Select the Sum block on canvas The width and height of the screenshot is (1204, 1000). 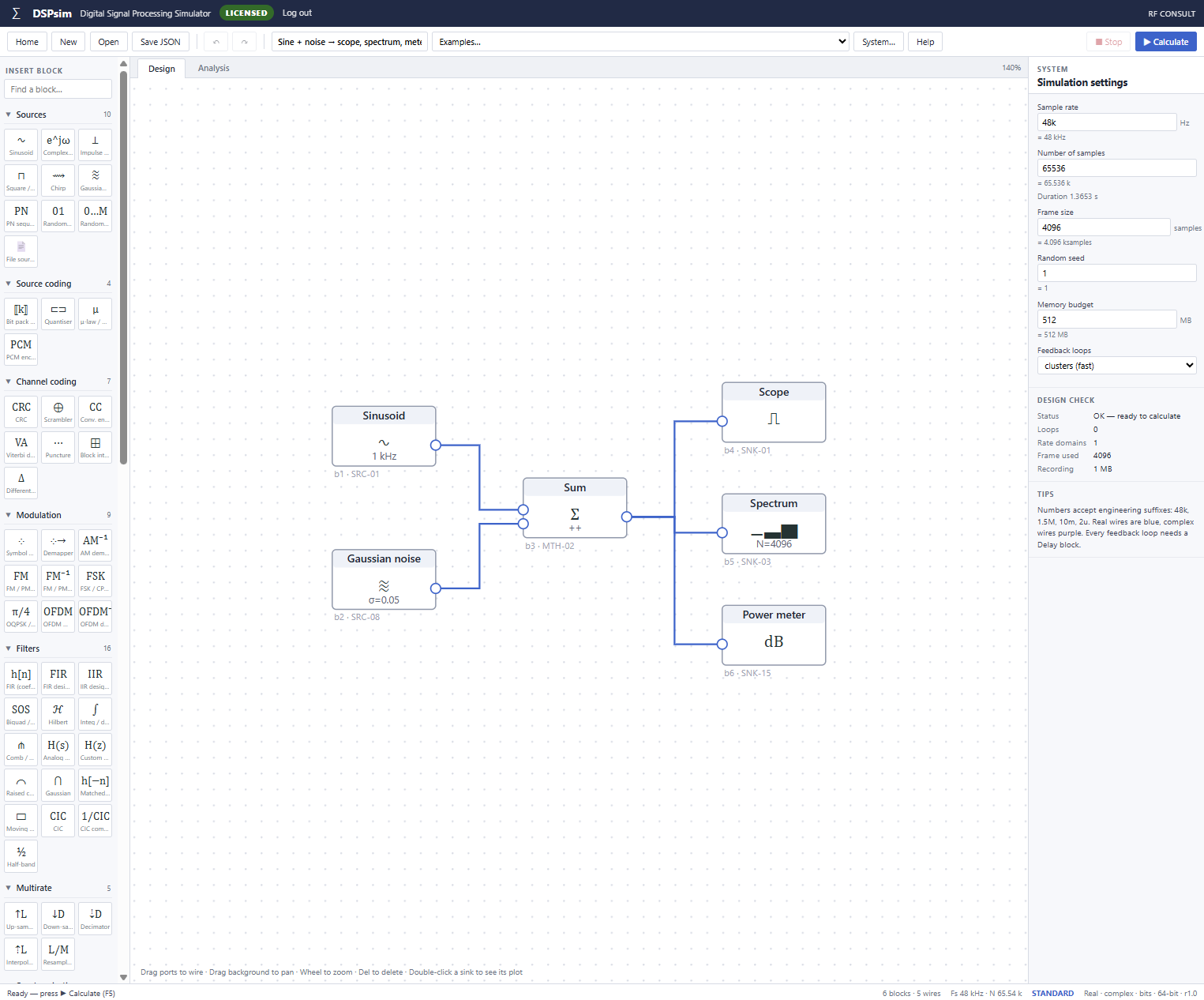pyautogui.click(x=575, y=508)
